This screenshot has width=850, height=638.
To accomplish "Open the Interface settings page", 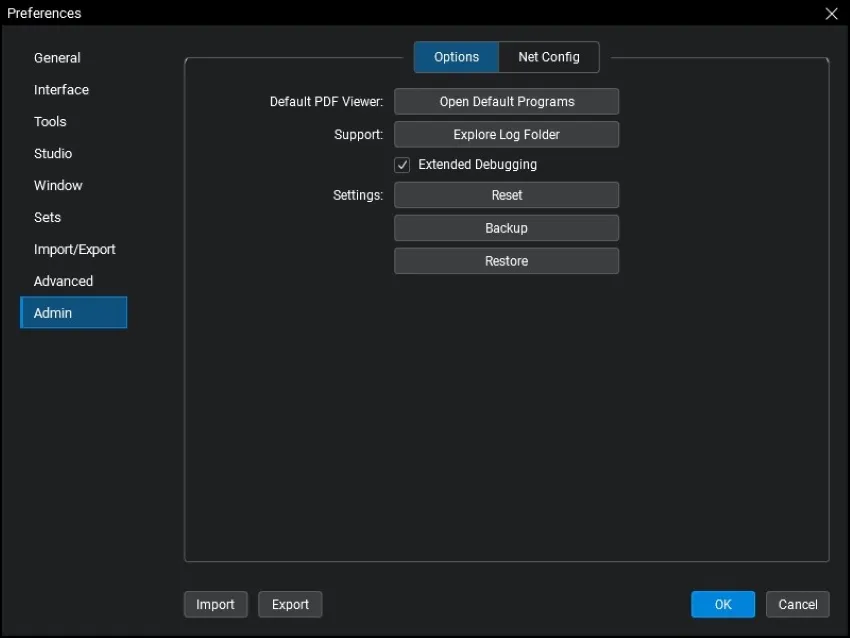I will 61,89.
